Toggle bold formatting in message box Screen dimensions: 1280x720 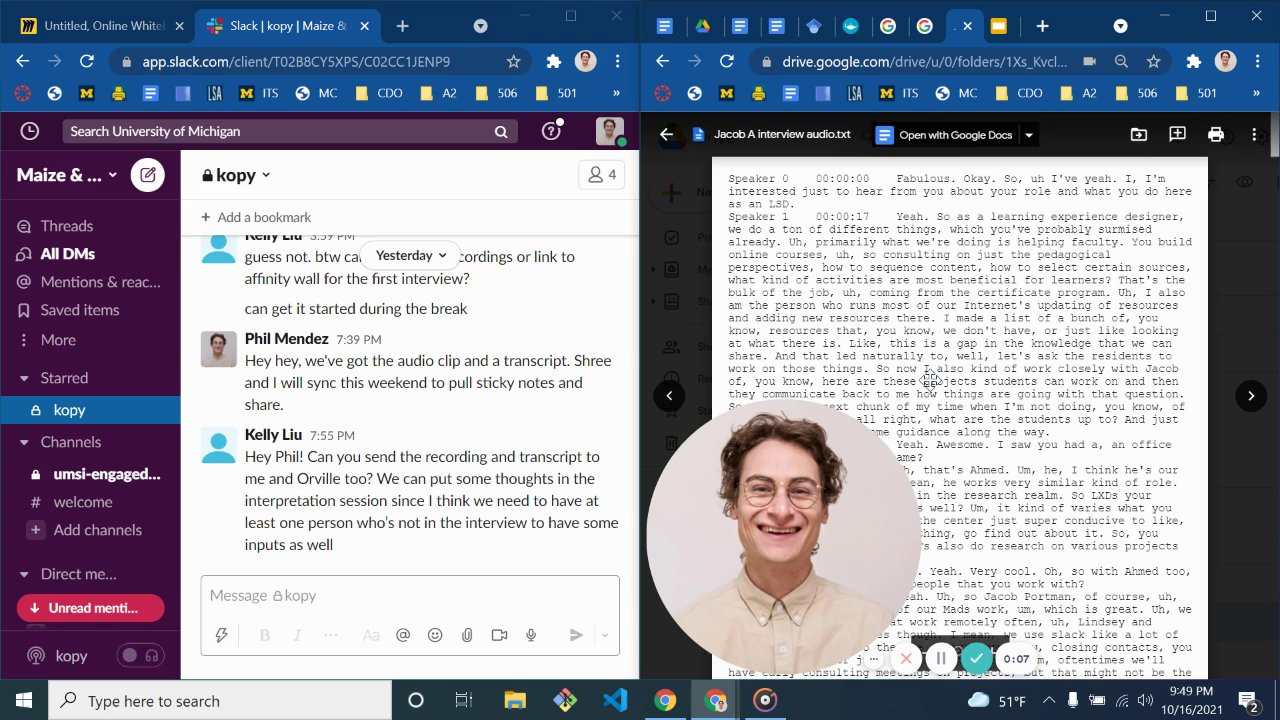click(x=265, y=635)
